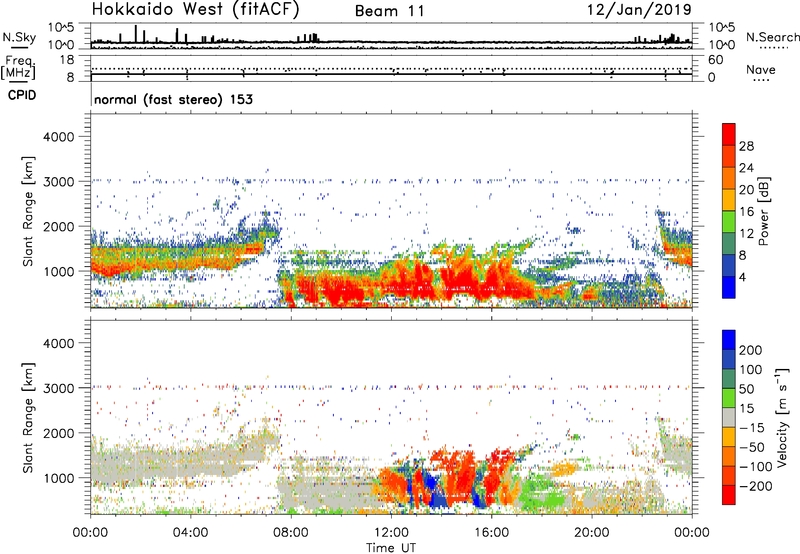Click the "18" frequency axis tick
The height and width of the screenshot is (554, 800).
click(66, 60)
